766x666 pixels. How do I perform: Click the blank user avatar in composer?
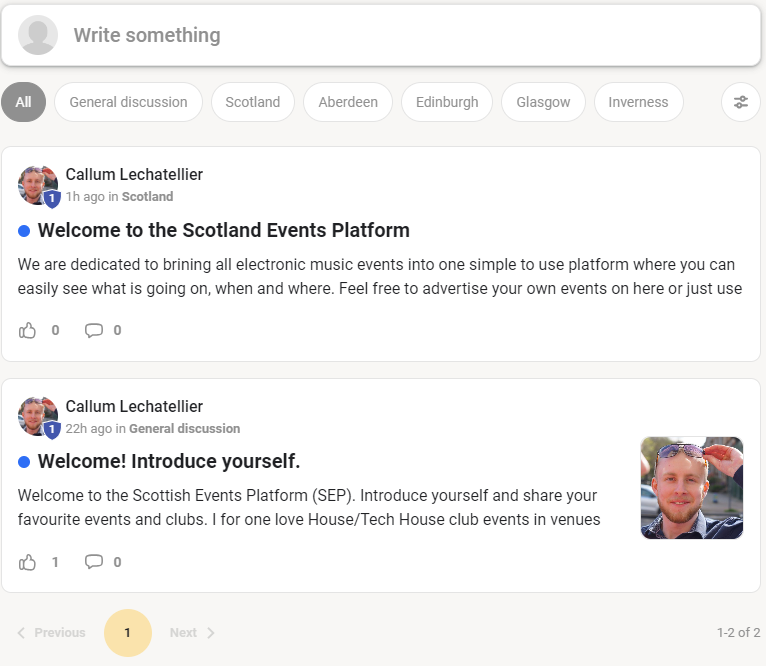pyautogui.click(x=38, y=35)
